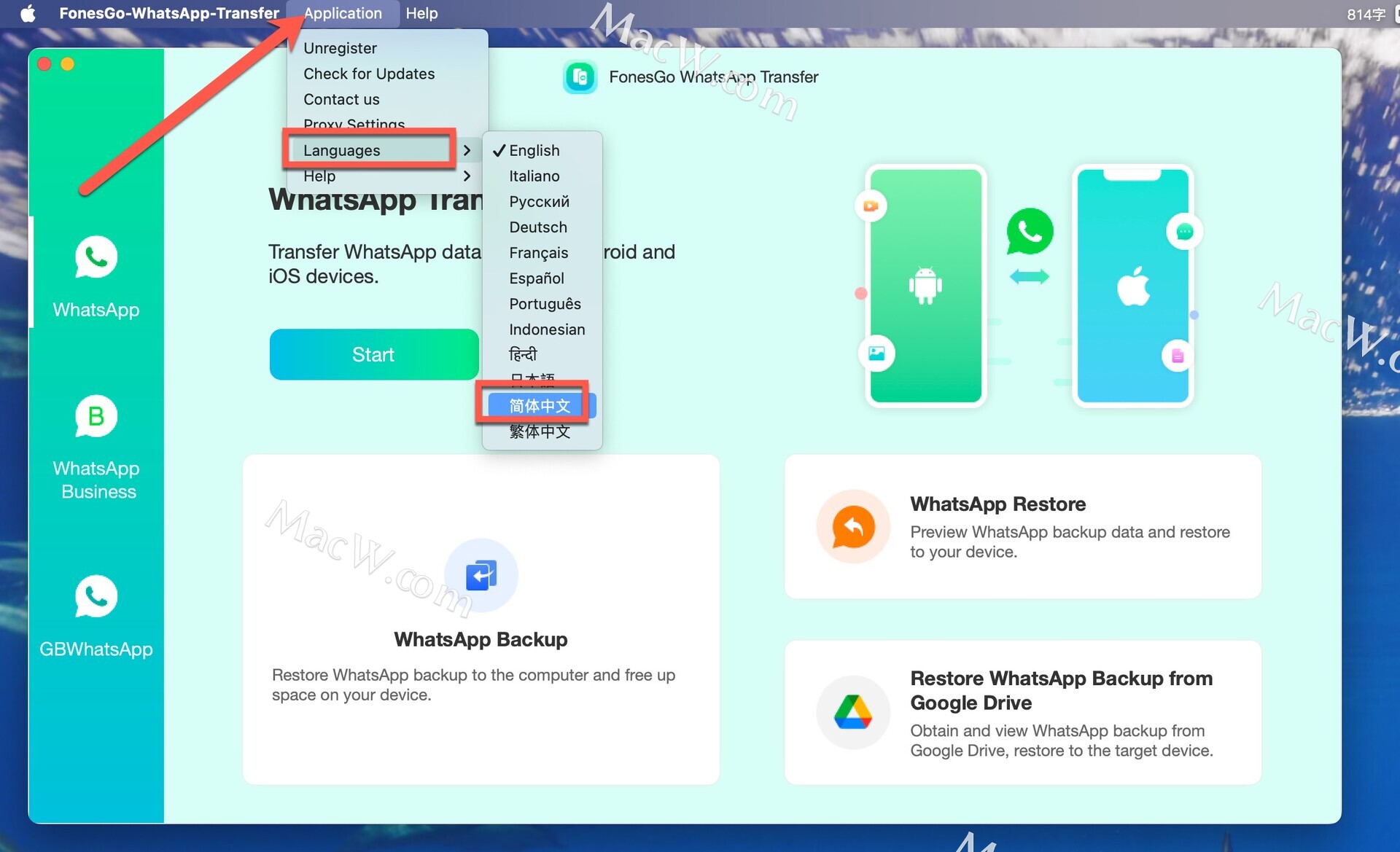The image size is (1400, 852).
Task: Open the WhatsApp Backup card
Action: 481,620
